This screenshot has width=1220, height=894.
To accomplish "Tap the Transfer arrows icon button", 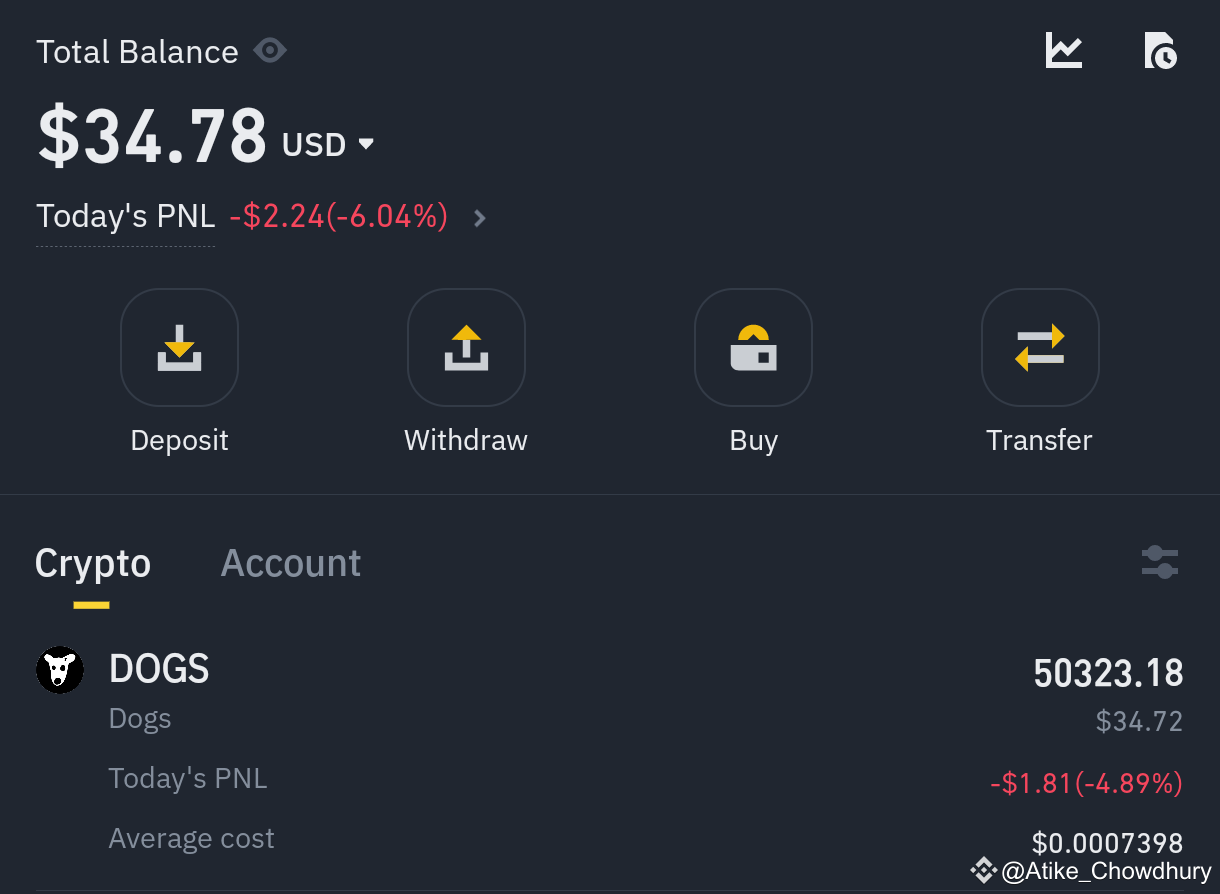I will pyautogui.click(x=1040, y=347).
